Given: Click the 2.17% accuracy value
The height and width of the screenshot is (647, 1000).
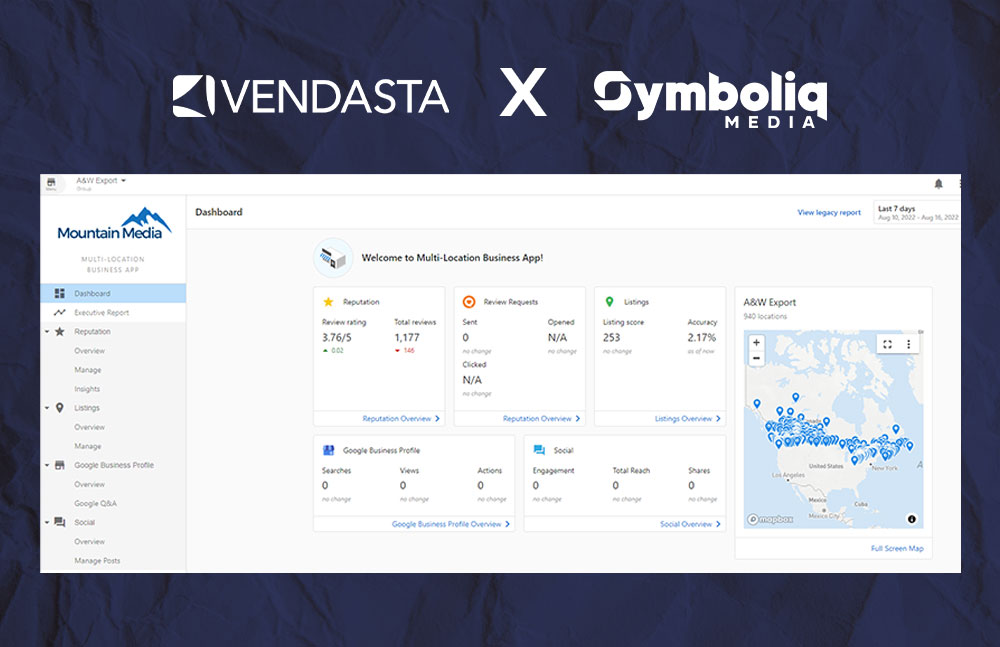Looking at the screenshot, I should click(702, 338).
